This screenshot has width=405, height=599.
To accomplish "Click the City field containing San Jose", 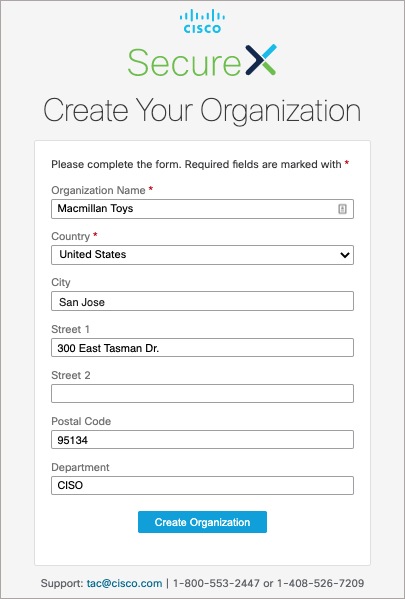I will 202,301.
